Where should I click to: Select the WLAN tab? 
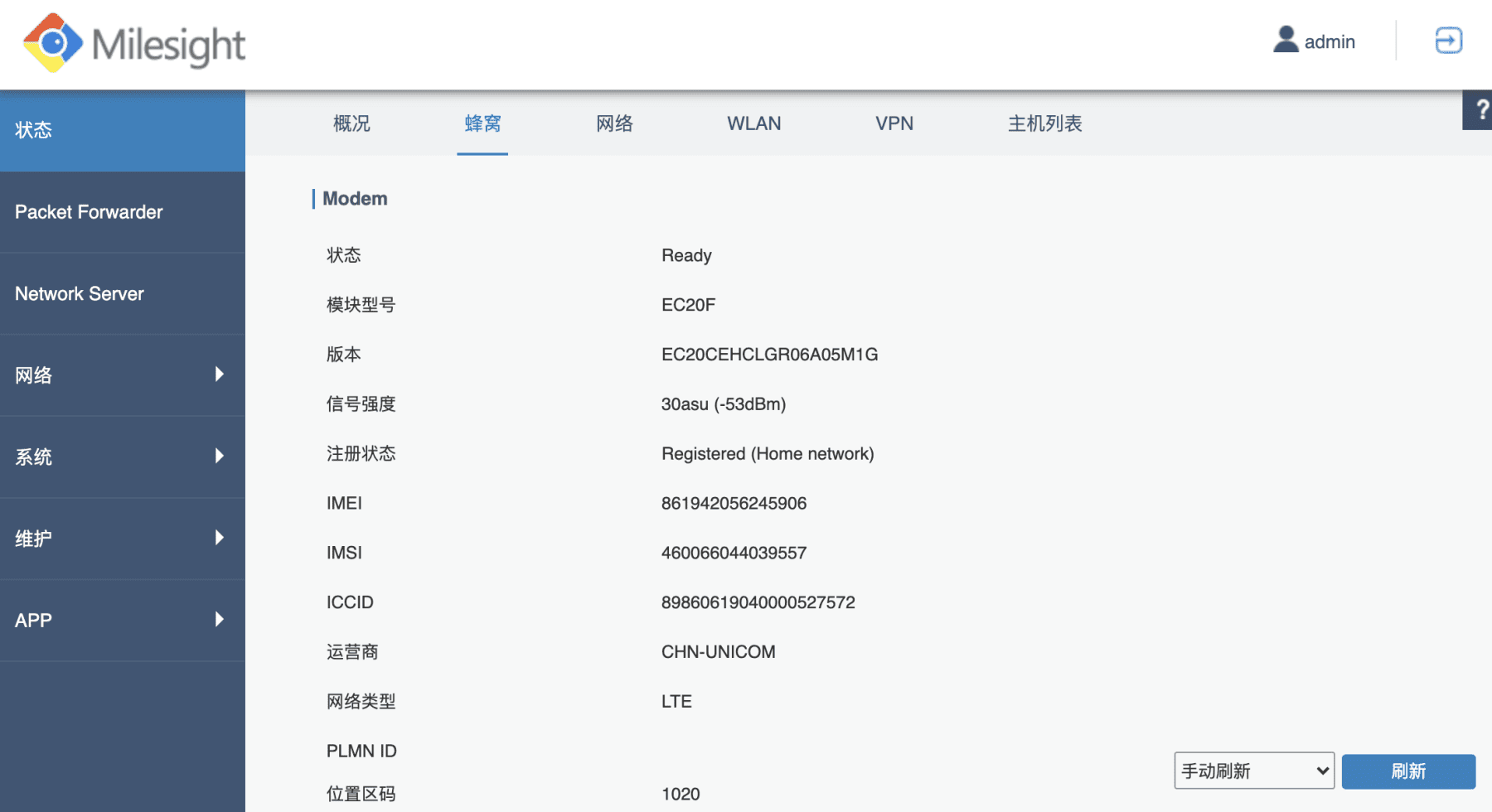point(753,123)
